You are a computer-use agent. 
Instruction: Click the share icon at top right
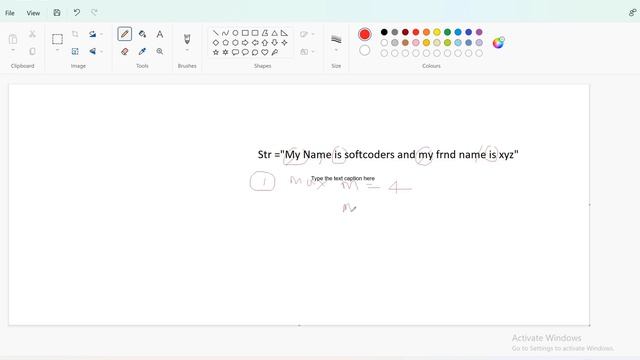[632, 13]
